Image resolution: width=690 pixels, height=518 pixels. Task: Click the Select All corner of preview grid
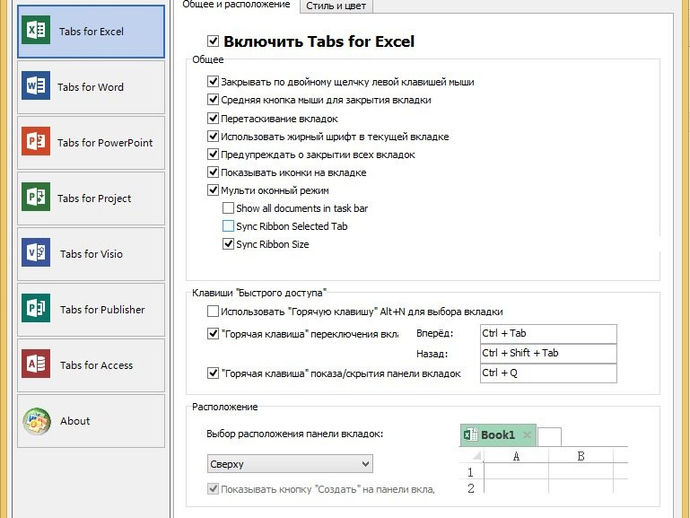476,456
